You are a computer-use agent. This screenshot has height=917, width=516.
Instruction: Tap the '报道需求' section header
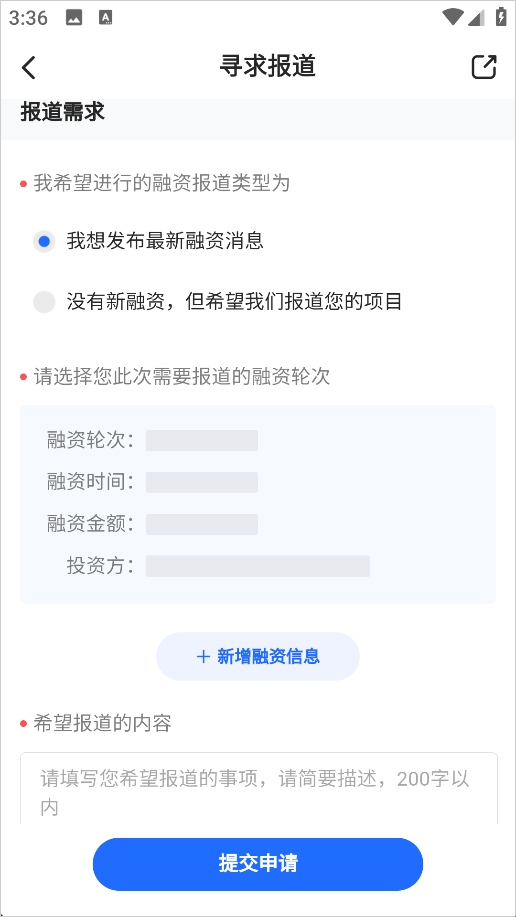[x=63, y=112]
